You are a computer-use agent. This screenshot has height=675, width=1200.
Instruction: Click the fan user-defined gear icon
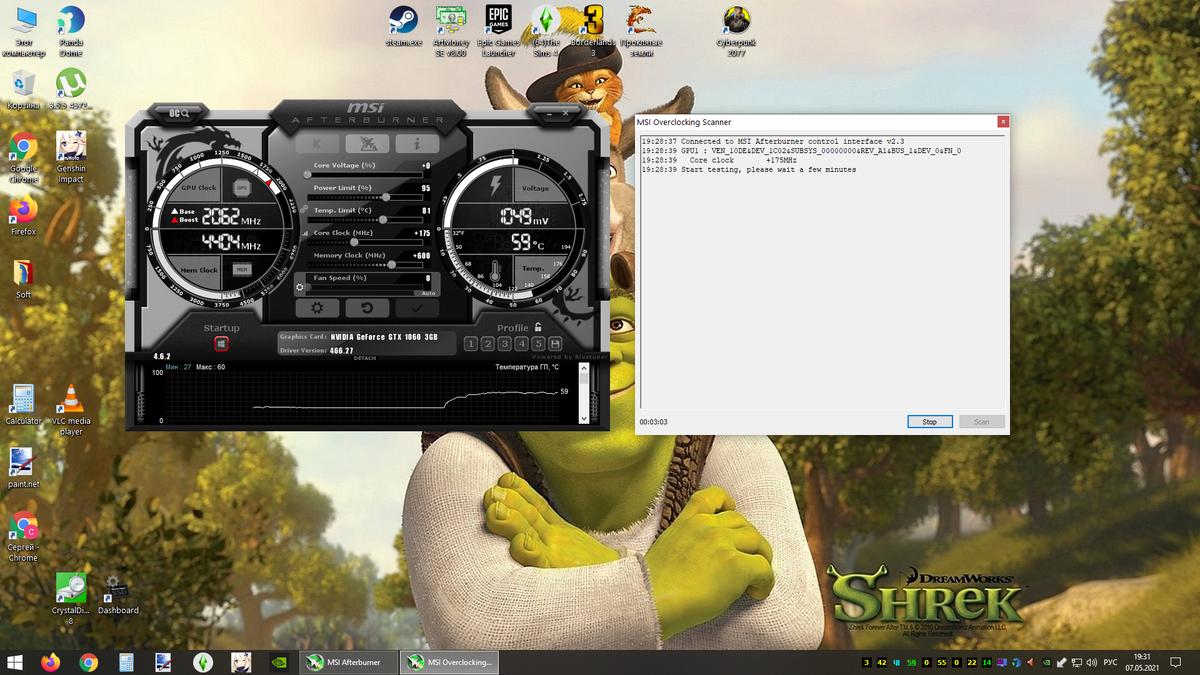[299, 288]
